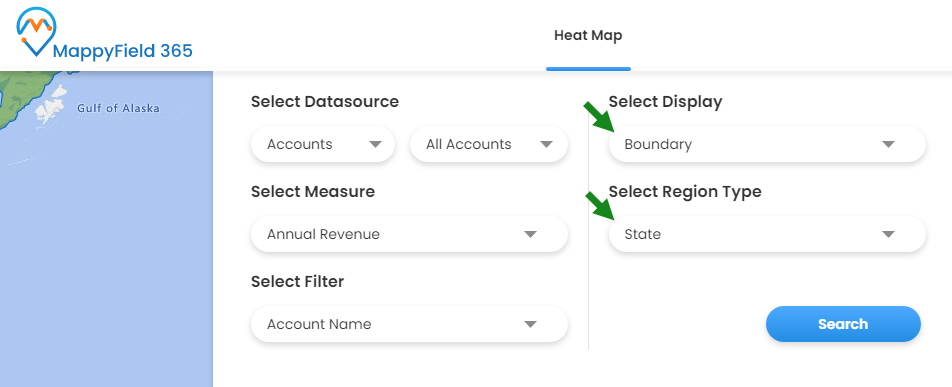Open the Accounts datasource dropdown
This screenshot has width=952, height=387.
click(x=323, y=145)
